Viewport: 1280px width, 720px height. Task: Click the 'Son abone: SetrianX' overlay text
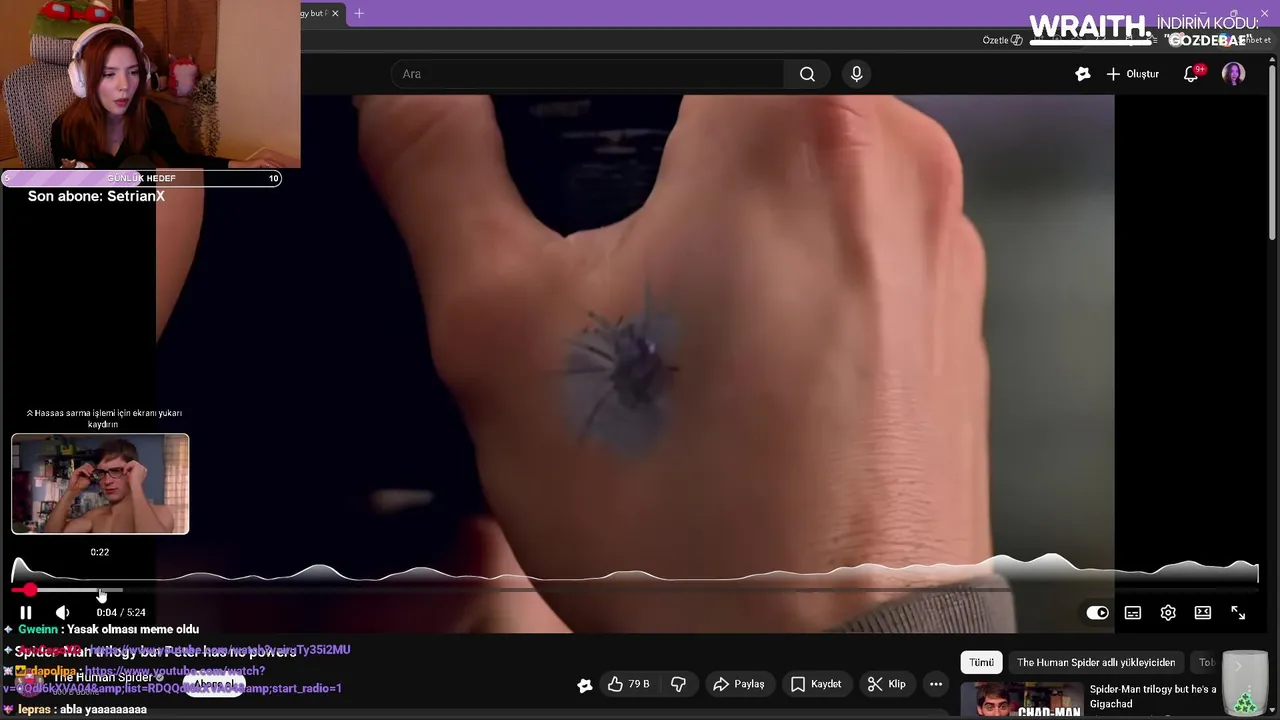tap(96, 196)
